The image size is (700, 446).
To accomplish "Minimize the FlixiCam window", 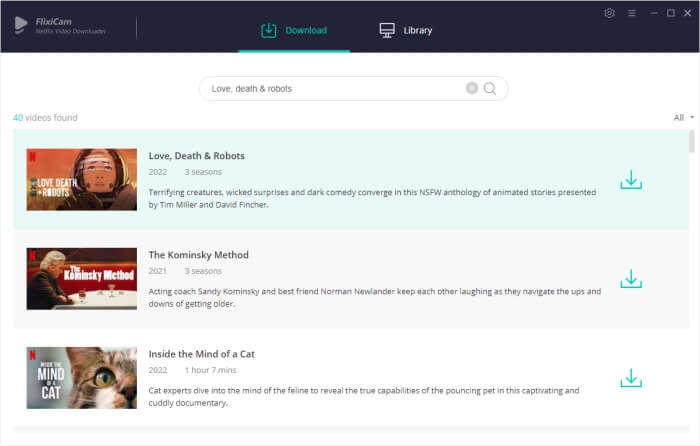I will click(652, 13).
